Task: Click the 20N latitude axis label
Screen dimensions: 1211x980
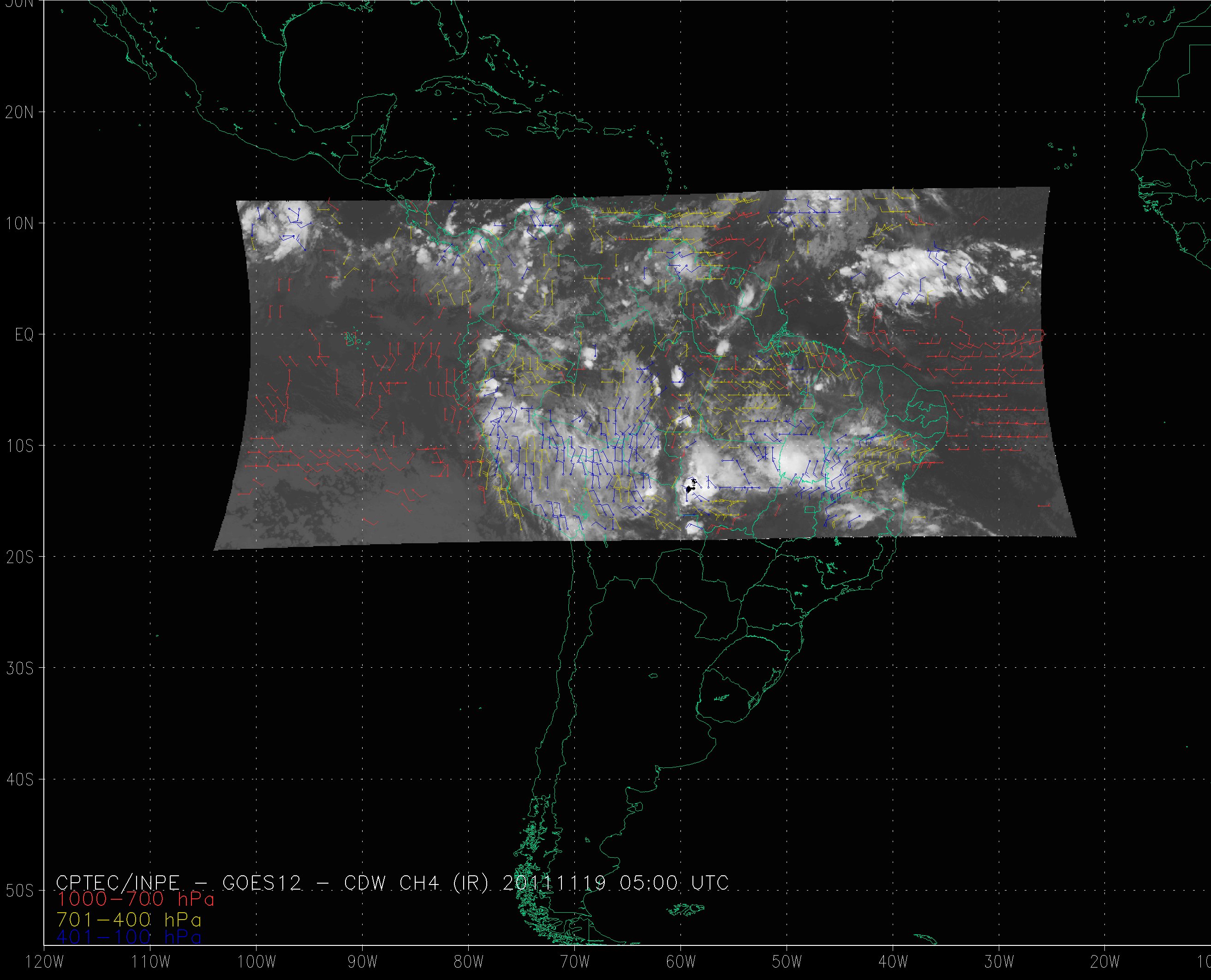Action: point(20,113)
